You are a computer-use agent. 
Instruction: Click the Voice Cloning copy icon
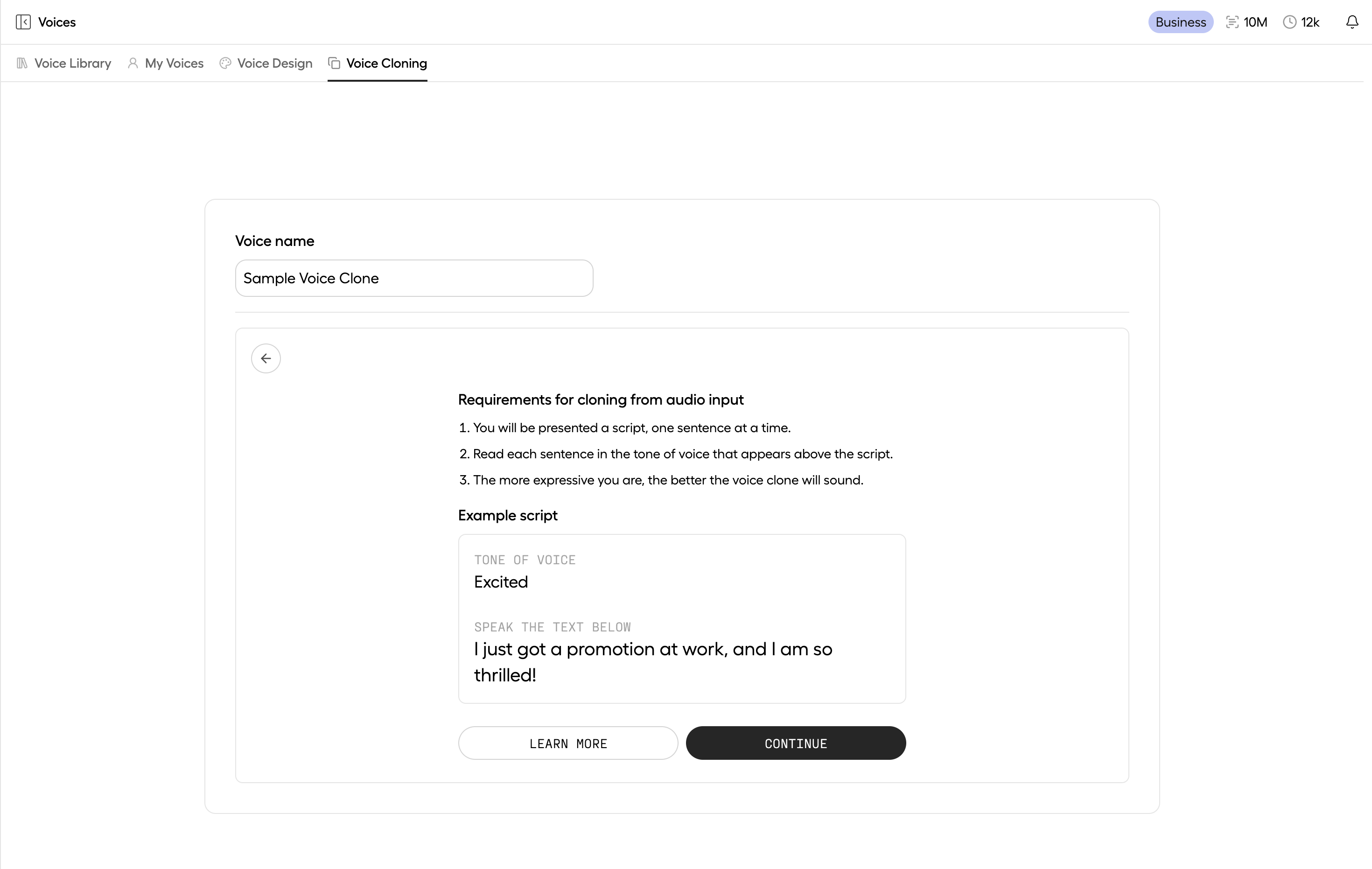point(335,63)
